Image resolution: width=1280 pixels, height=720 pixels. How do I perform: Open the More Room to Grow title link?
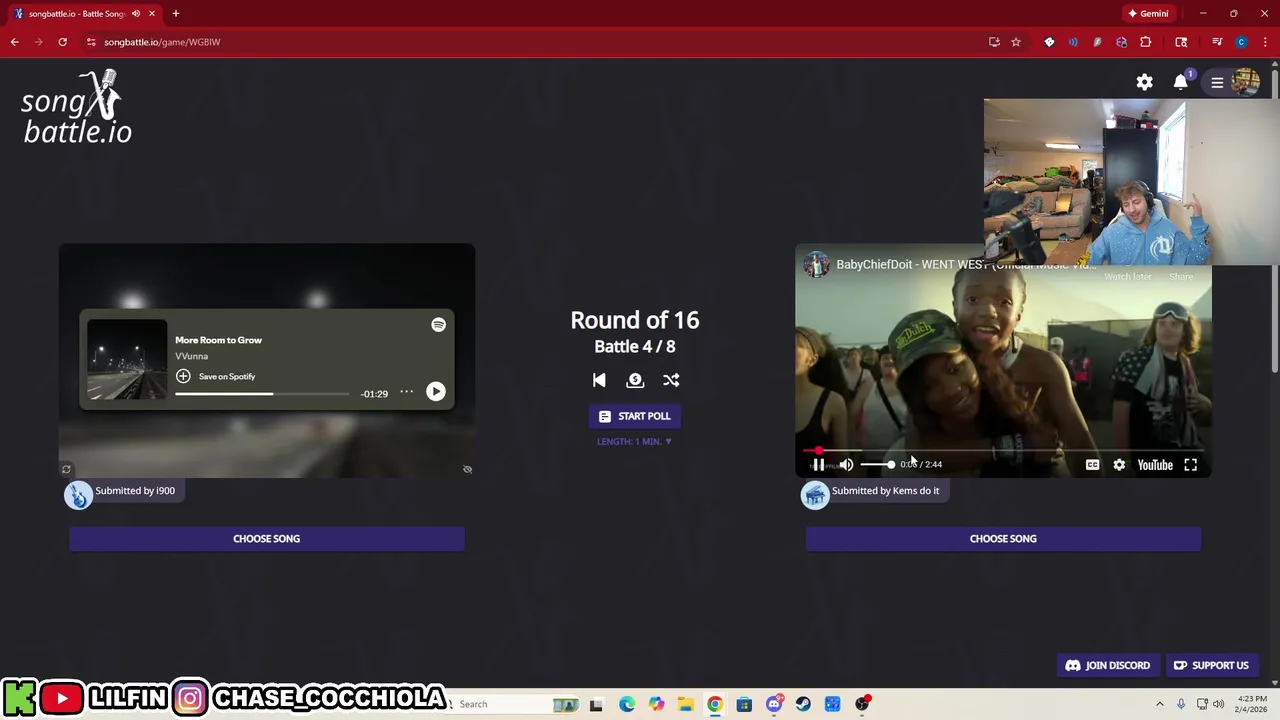pyautogui.click(x=218, y=340)
